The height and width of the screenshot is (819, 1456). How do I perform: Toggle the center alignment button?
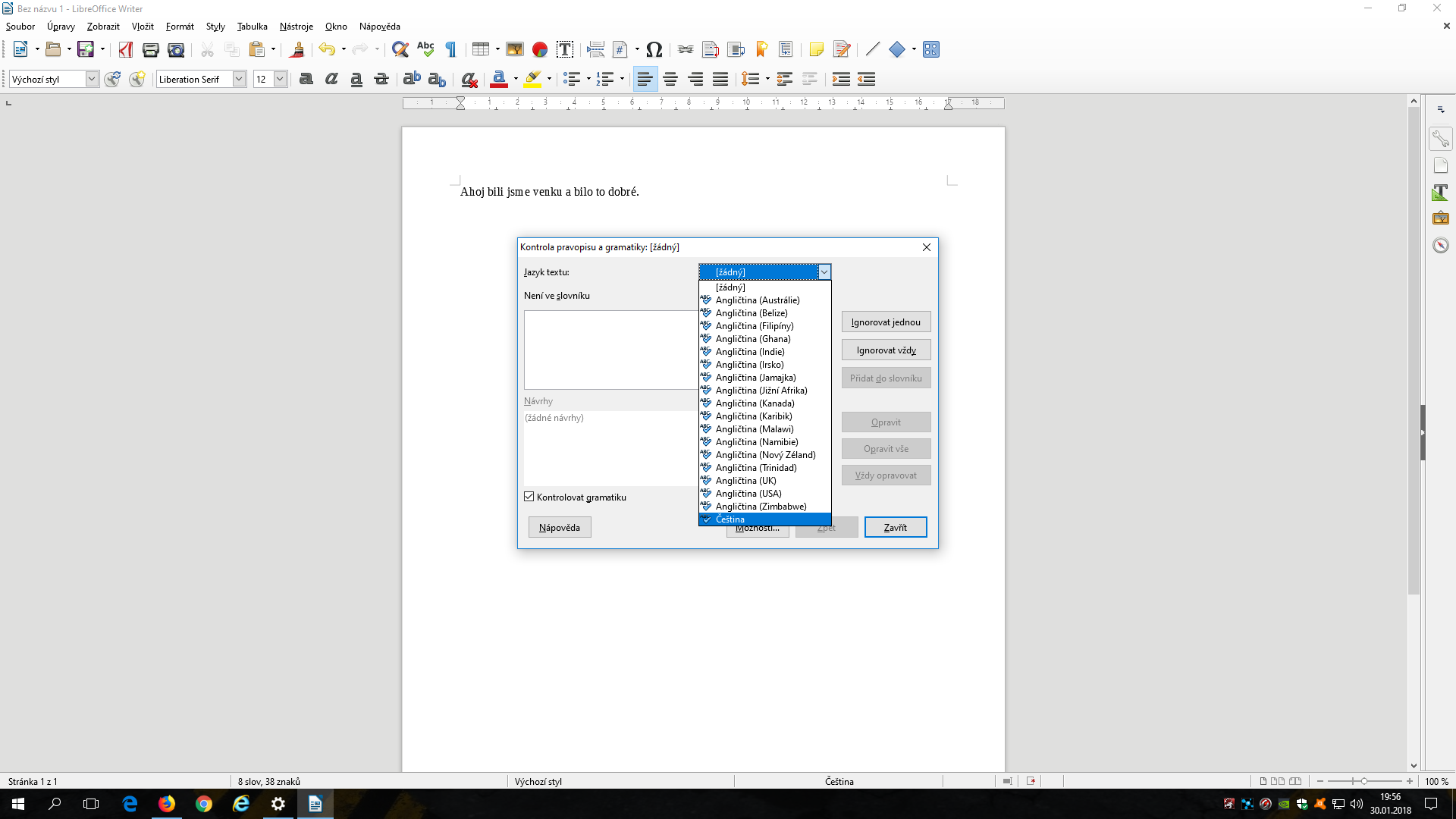coord(670,79)
